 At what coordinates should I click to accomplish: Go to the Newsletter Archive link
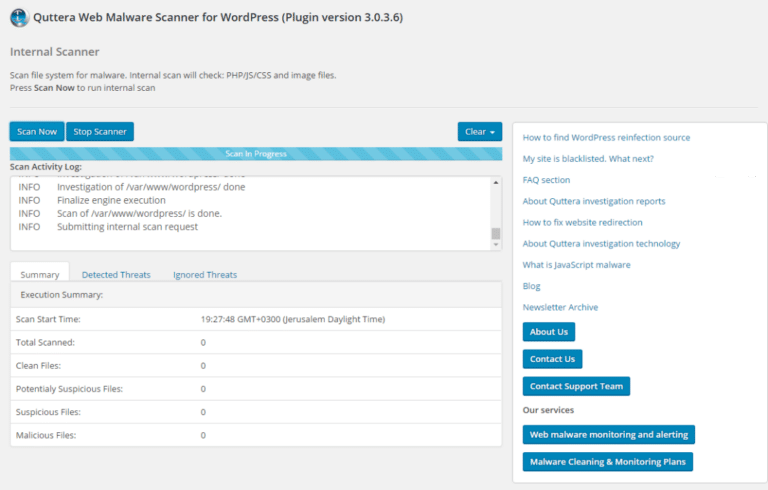pyautogui.click(x=560, y=307)
